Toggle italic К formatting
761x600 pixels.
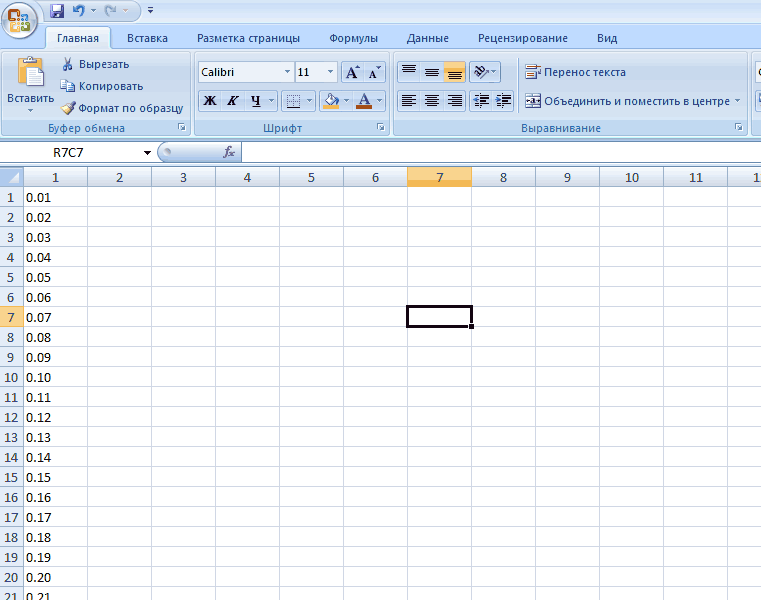point(232,100)
